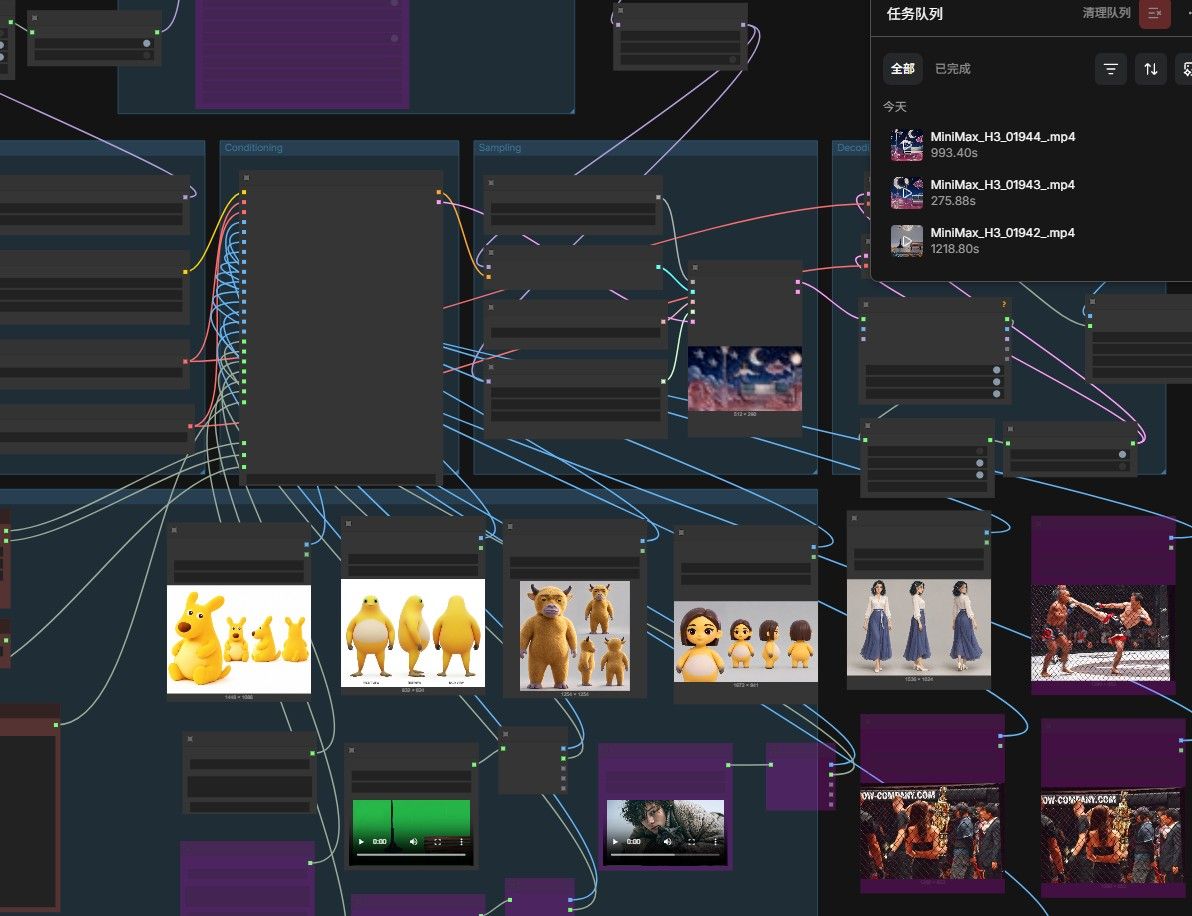Collapse the furry bull monster preview node

pyautogui.click(x=510, y=526)
